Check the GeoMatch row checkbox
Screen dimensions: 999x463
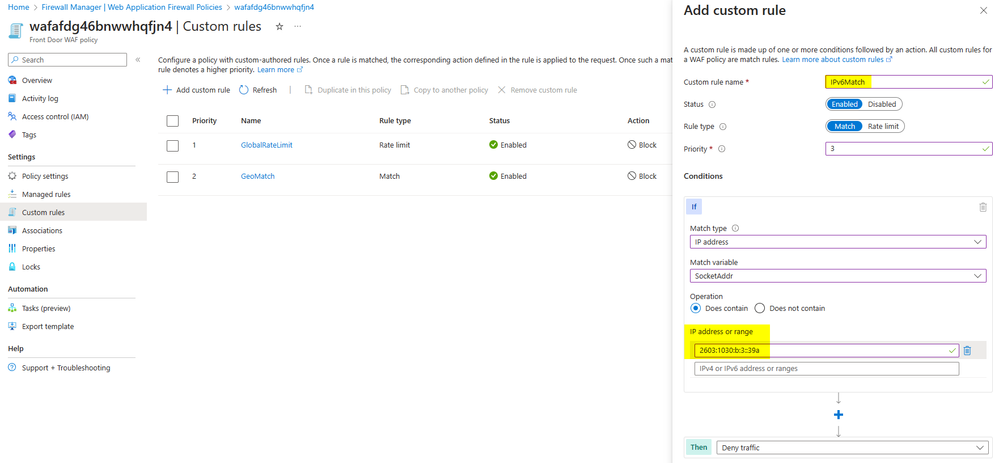click(x=173, y=176)
